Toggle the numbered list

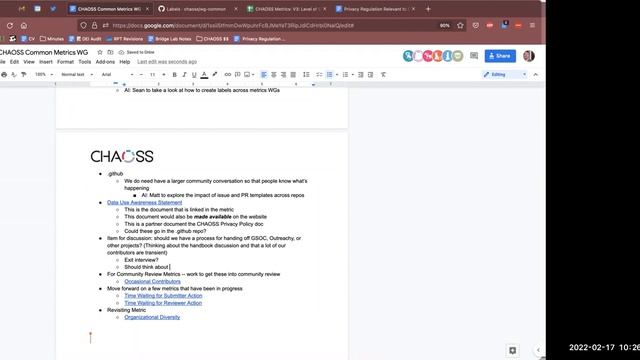[345, 75]
